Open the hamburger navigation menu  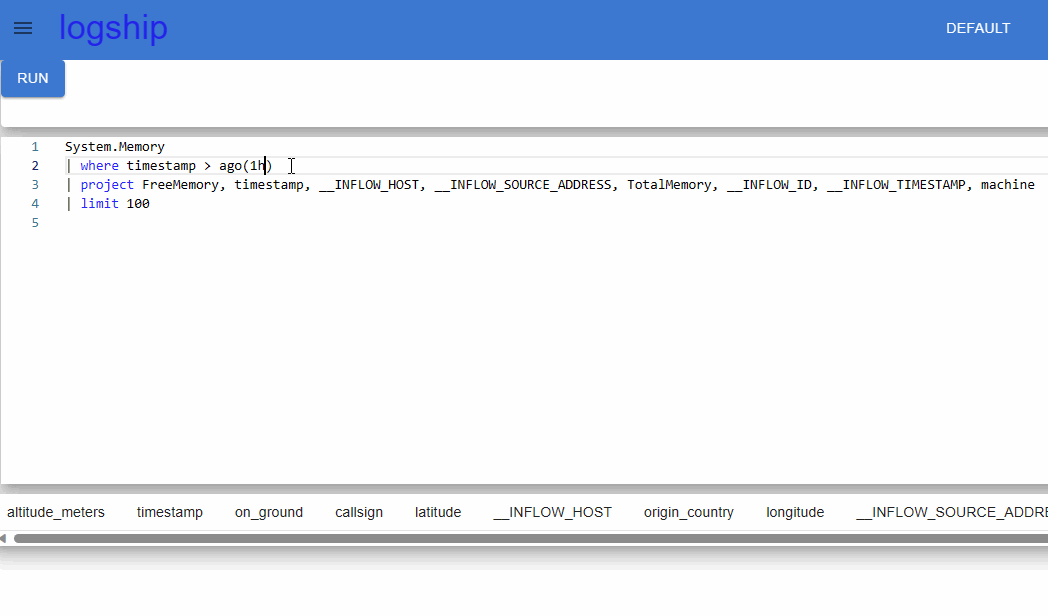coord(23,28)
